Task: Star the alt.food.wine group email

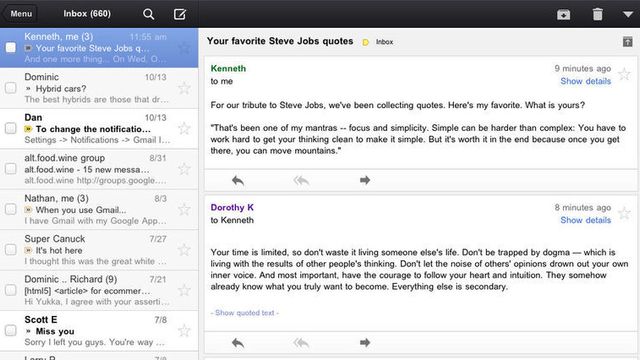Action: (x=184, y=169)
